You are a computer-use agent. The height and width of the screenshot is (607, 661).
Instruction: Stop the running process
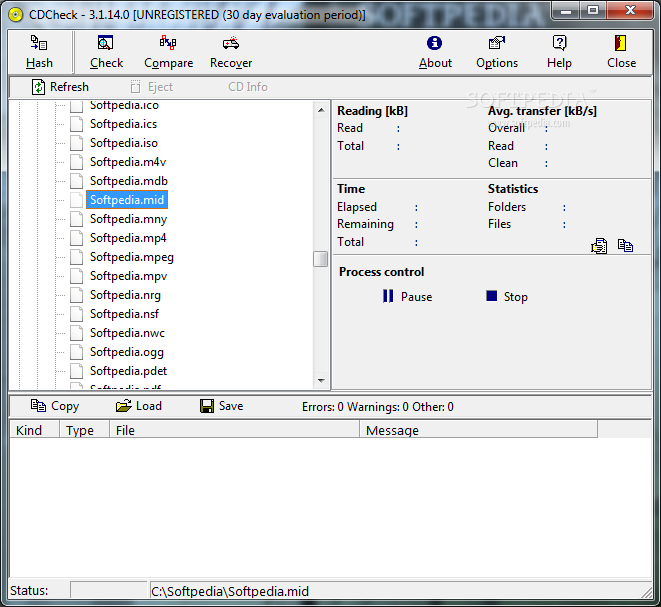tap(507, 296)
